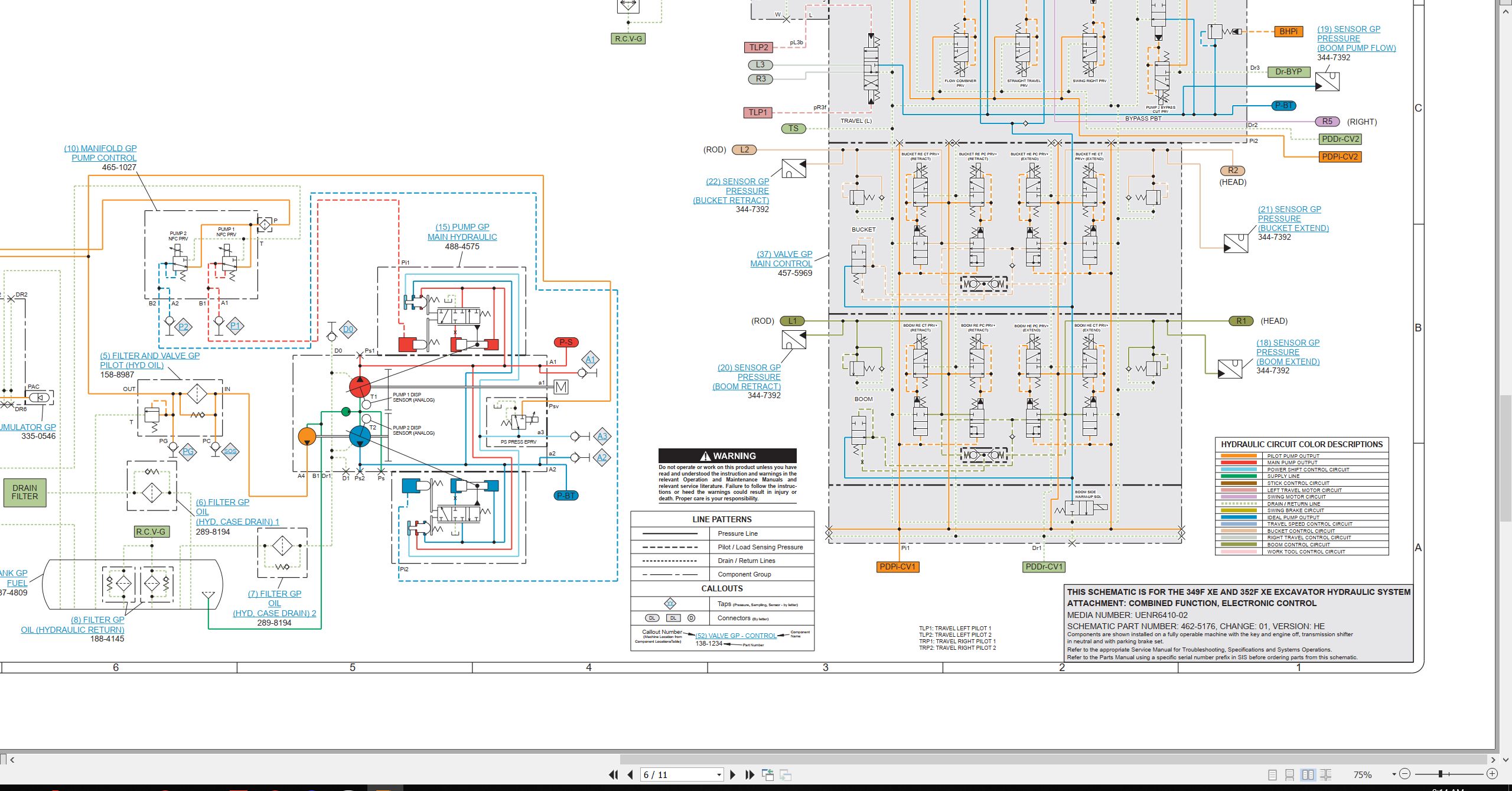This screenshot has width=1512, height=791.
Task: Zoom in with the plus button
Action: tap(1492, 774)
